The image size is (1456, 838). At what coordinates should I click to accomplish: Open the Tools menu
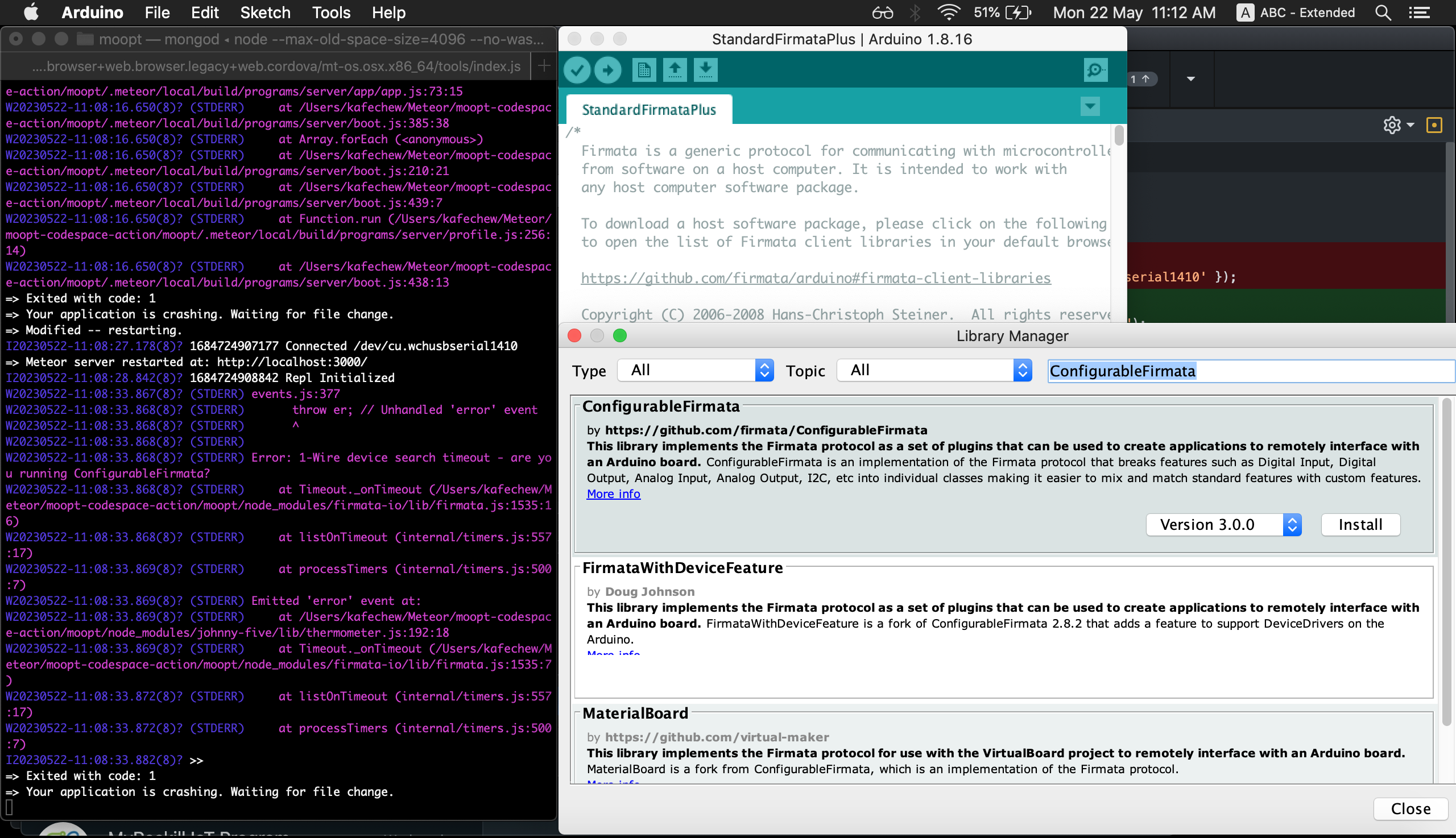tap(331, 12)
